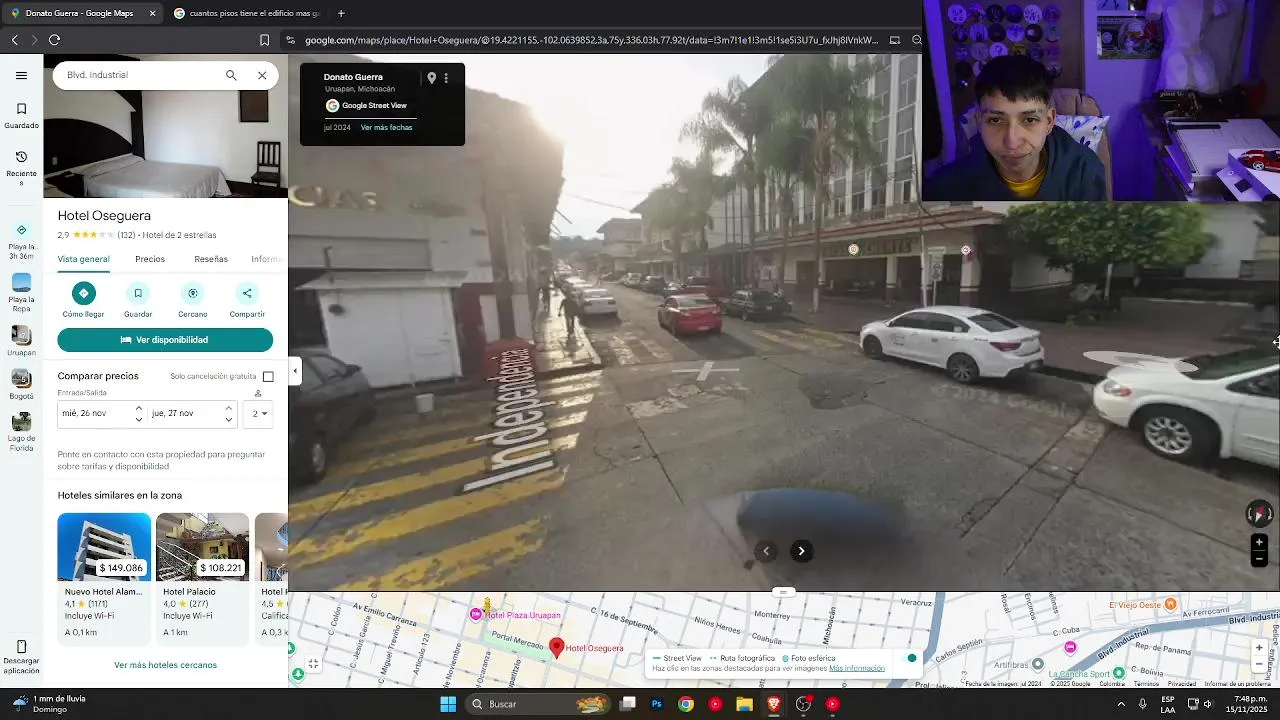Open the Bogotá recent place shortcut
This screenshot has width=1280, height=720.
tap(21, 385)
